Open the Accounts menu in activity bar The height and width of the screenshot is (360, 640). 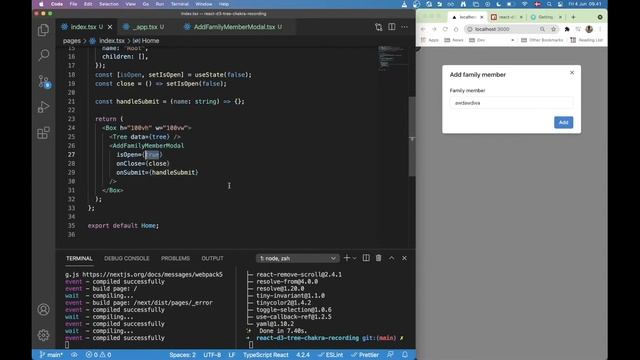(x=43, y=309)
